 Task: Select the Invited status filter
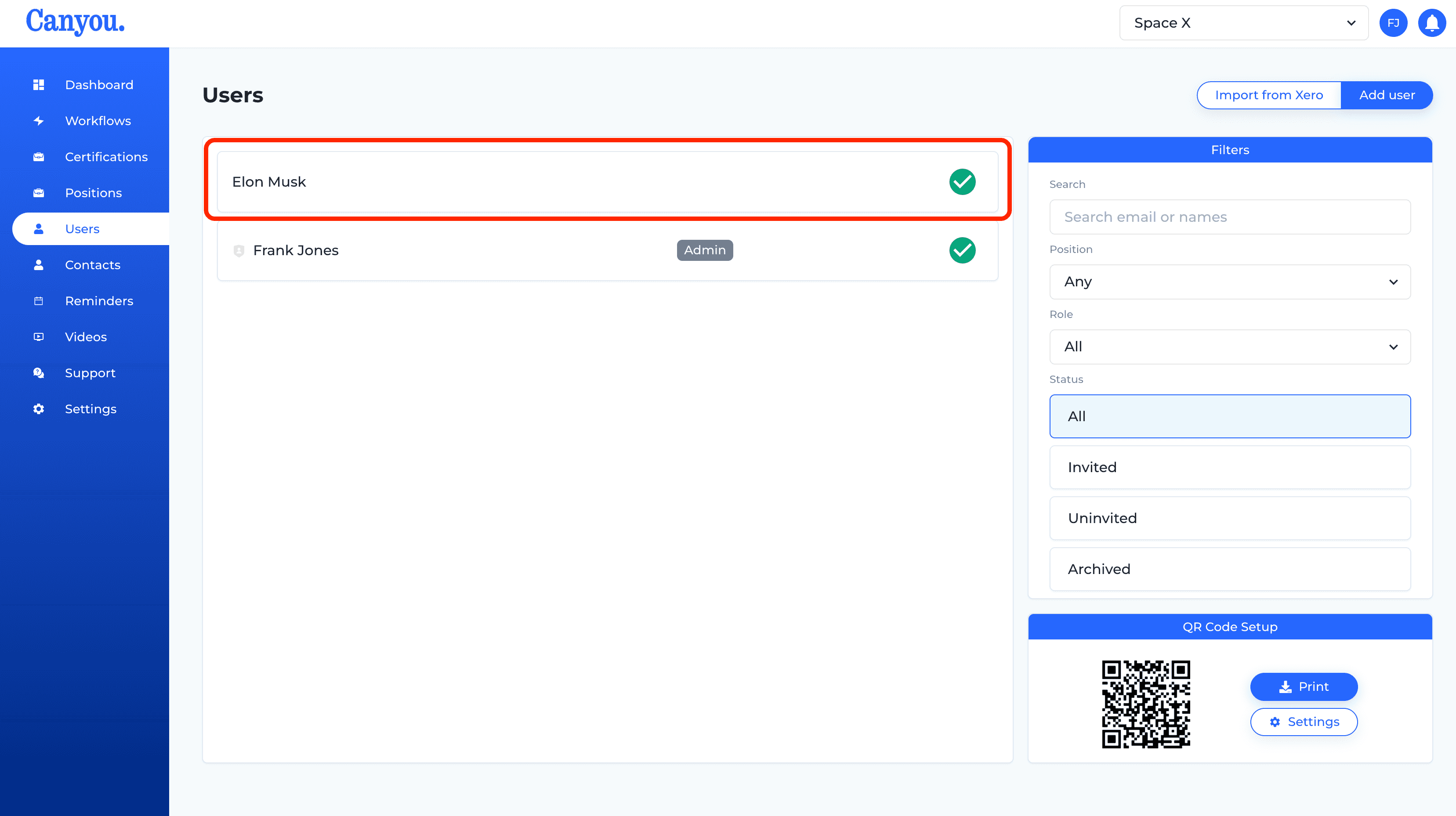click(x=1230, y=467)
